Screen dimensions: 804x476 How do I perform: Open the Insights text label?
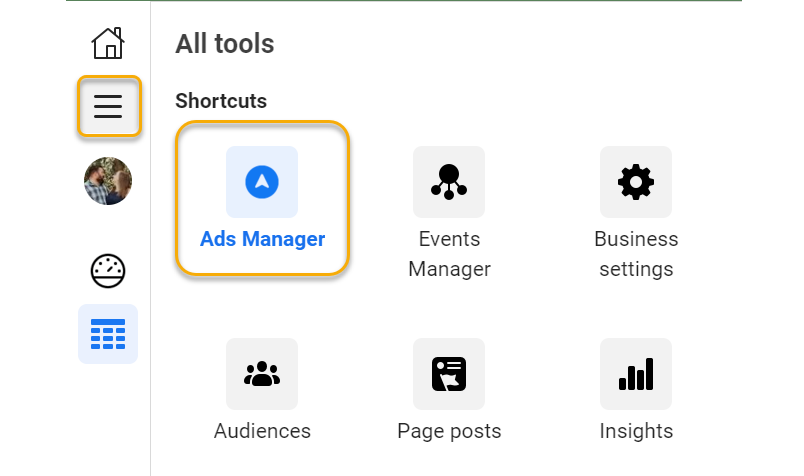point(636,431)
